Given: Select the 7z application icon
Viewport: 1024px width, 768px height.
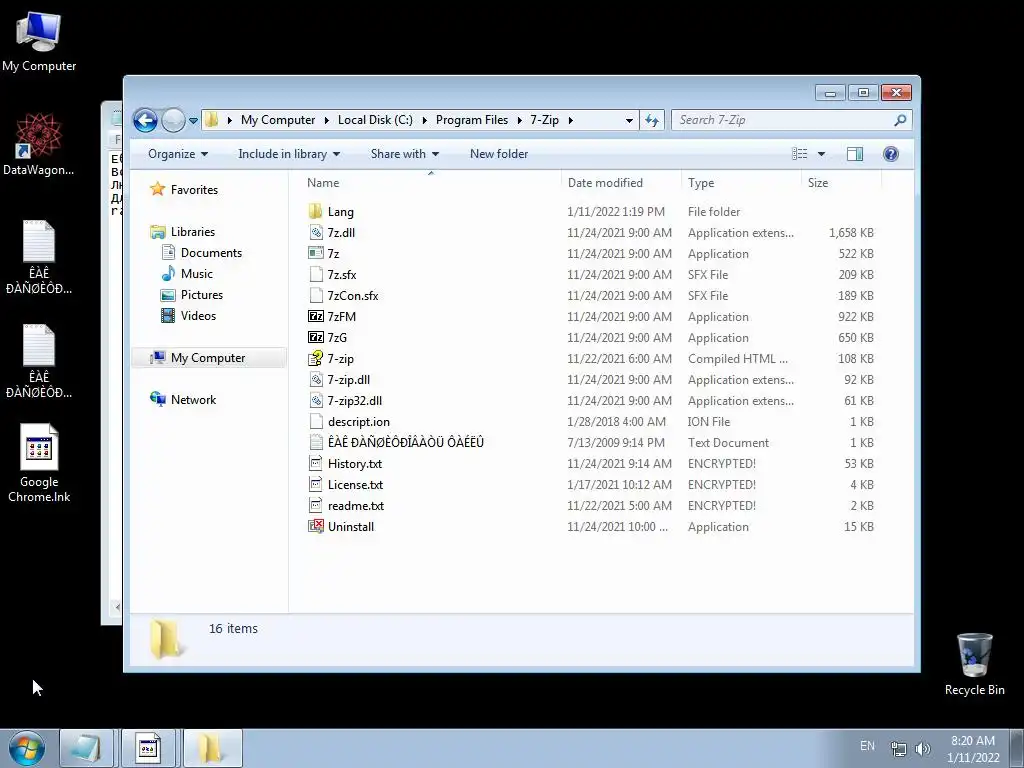Looking at the screenshot, I should tap(315, 253).
